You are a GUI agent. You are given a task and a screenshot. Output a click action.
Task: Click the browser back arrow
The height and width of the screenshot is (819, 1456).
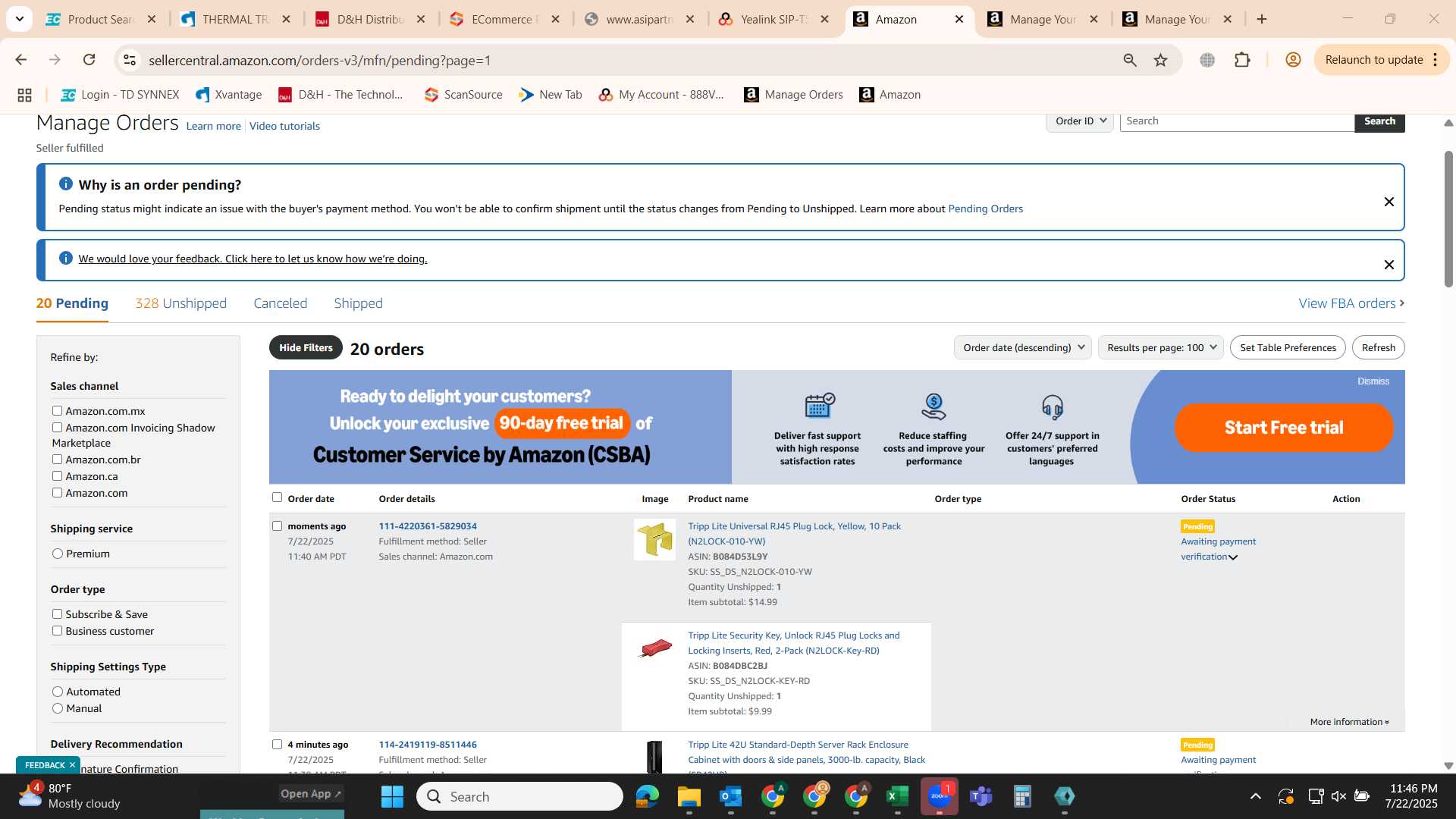point(21,60)
